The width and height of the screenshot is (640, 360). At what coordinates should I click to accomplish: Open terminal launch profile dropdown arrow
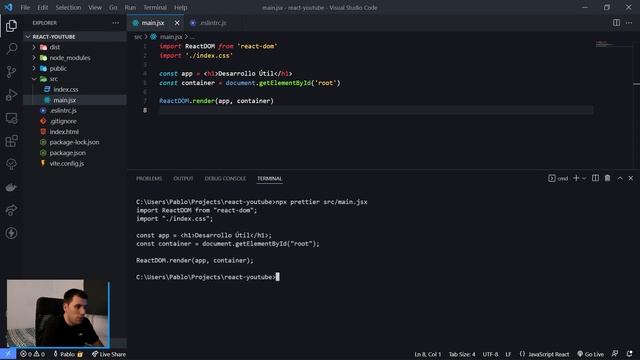tap(584, 178)
